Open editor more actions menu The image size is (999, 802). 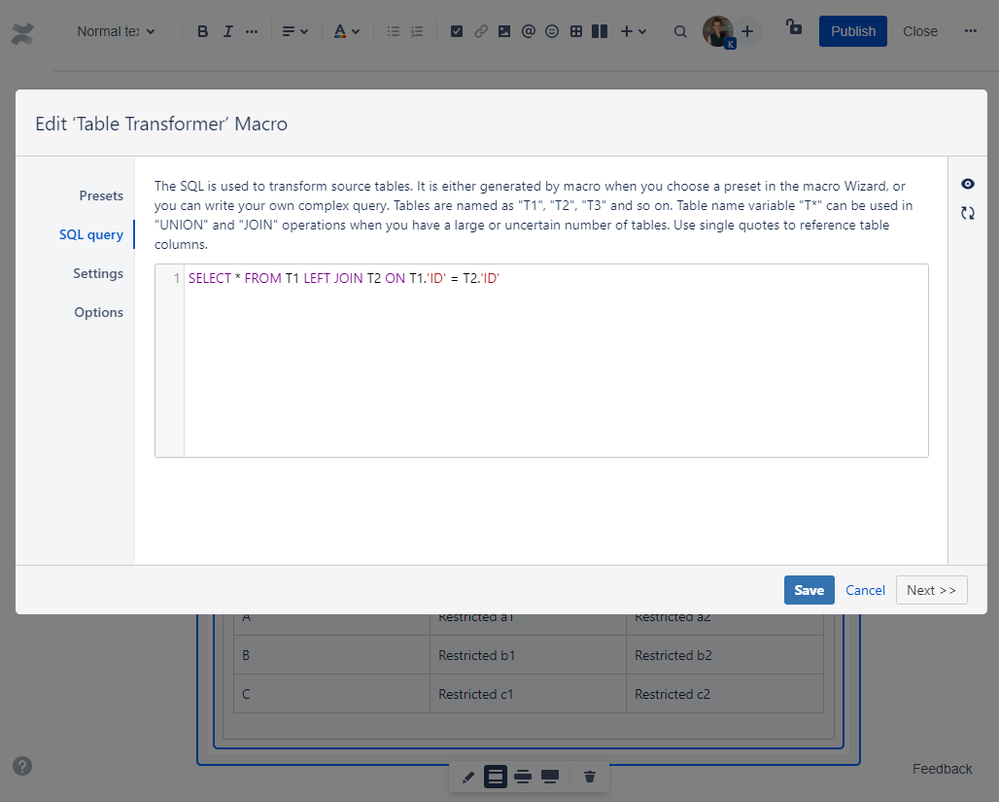point(970,31)
